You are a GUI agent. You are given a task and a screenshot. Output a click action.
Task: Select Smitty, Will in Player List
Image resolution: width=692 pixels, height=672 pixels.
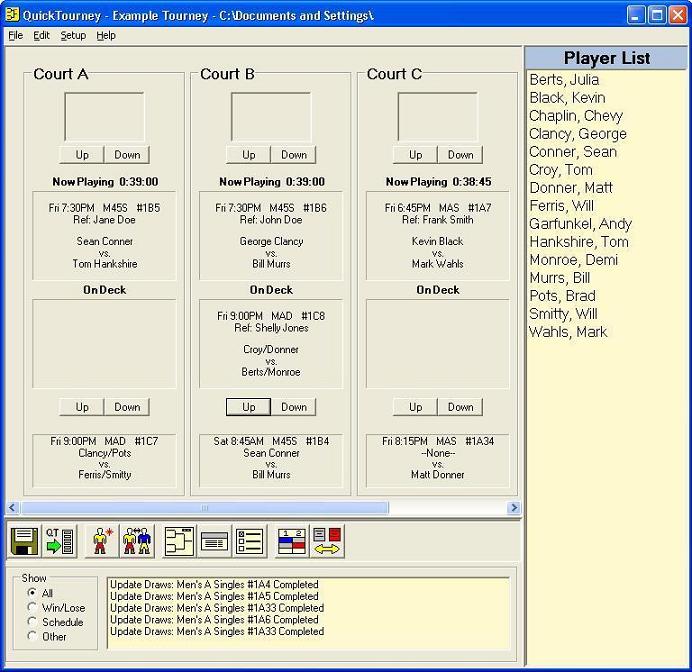563,314
